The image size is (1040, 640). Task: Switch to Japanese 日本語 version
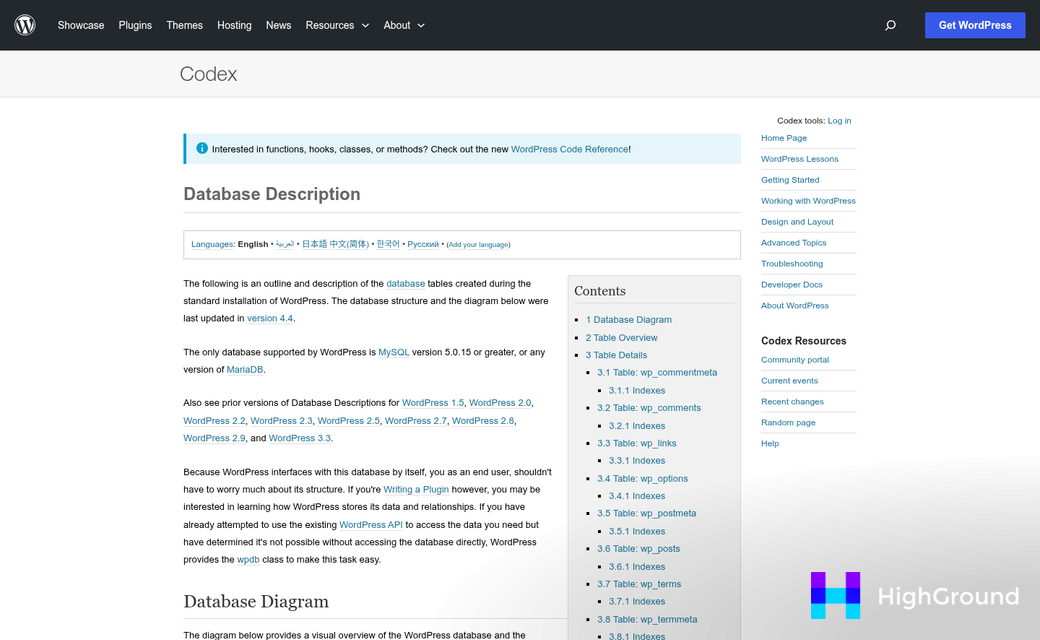pyautogui.click(x=314, y=244)
